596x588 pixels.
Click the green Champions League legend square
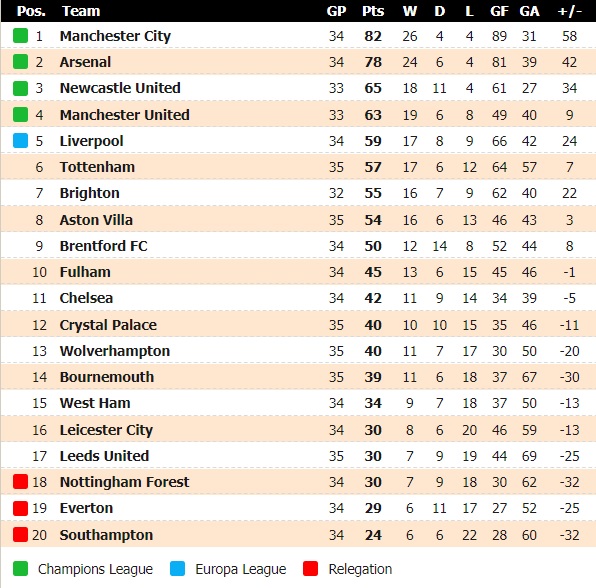(x=21, y=569)
